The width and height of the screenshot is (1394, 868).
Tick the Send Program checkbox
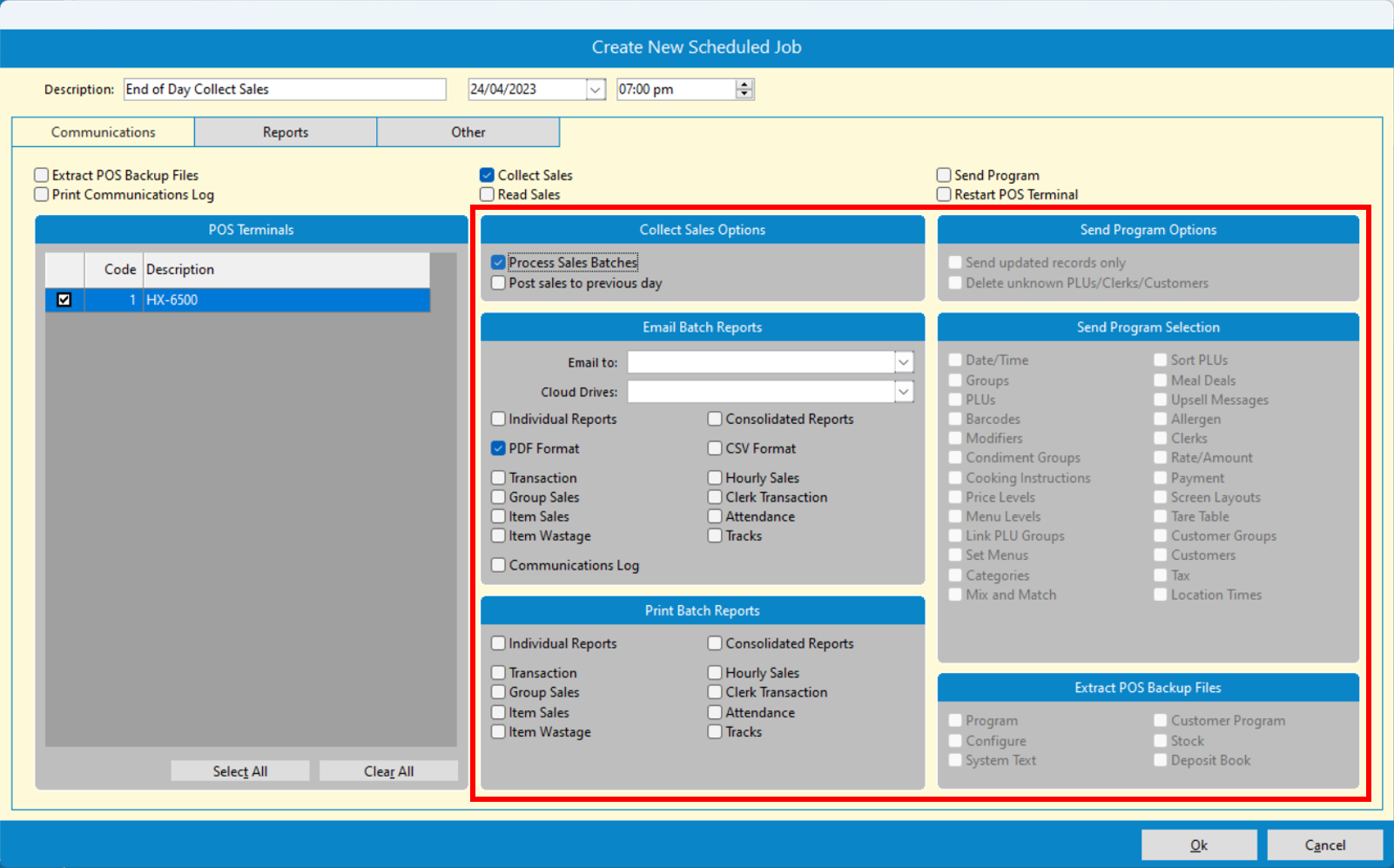(944, 175)
